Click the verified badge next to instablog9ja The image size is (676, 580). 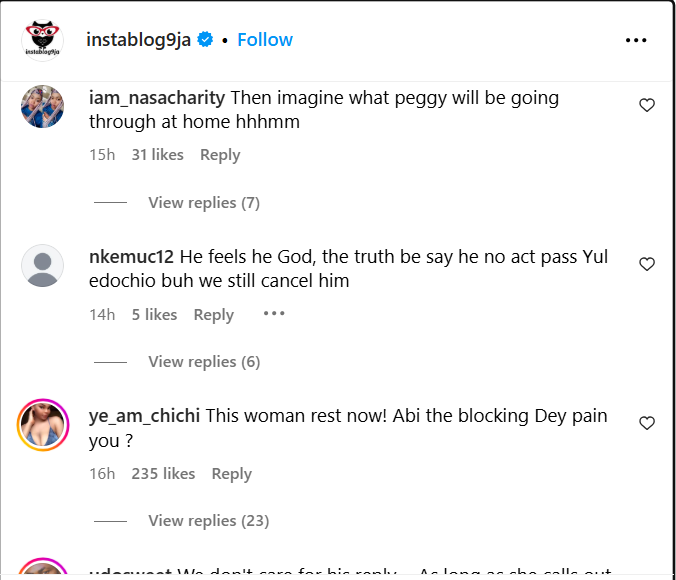pos(206,40)
